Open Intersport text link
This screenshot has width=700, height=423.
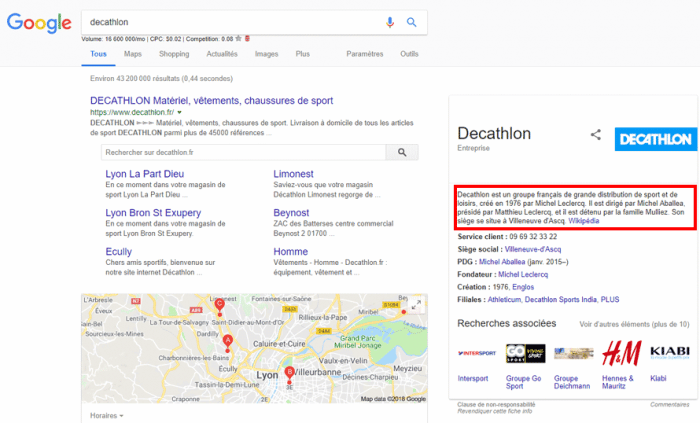point(473,378)
